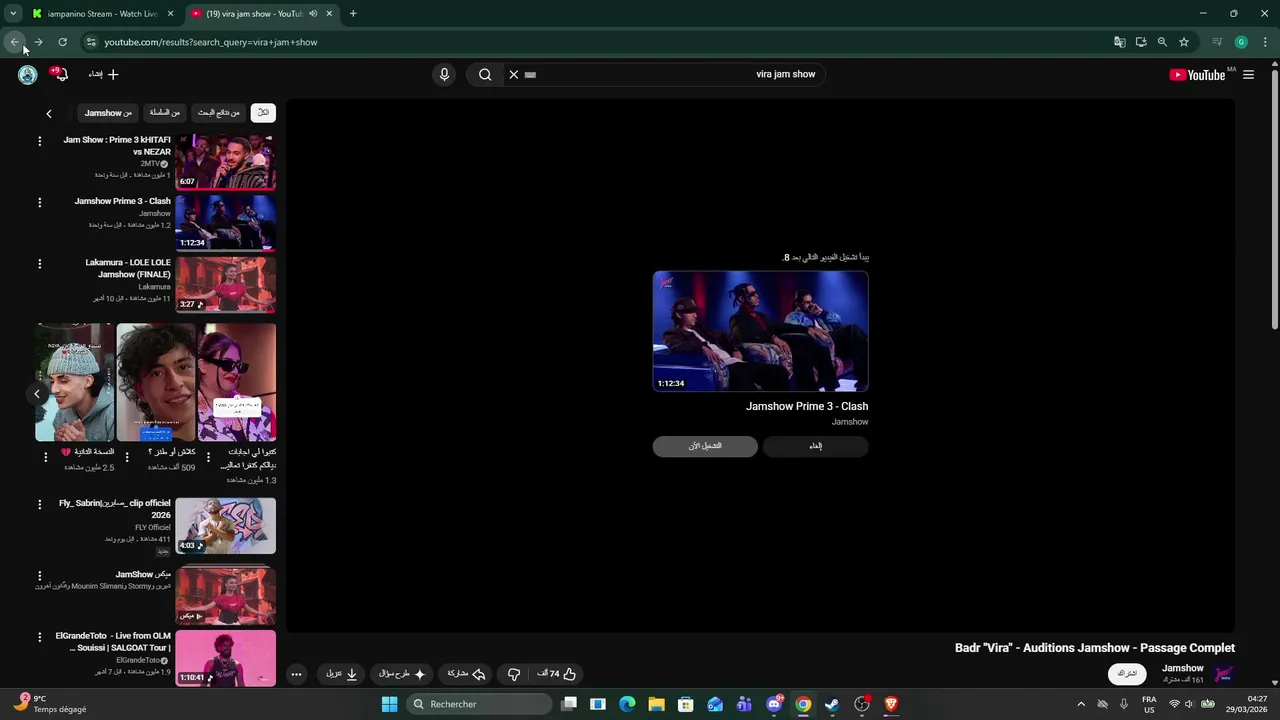Image resolution: width=1280 pixels, height=720 pixels.
Task: Cancel the autoplay countdown
Action: tap(815, 446)
